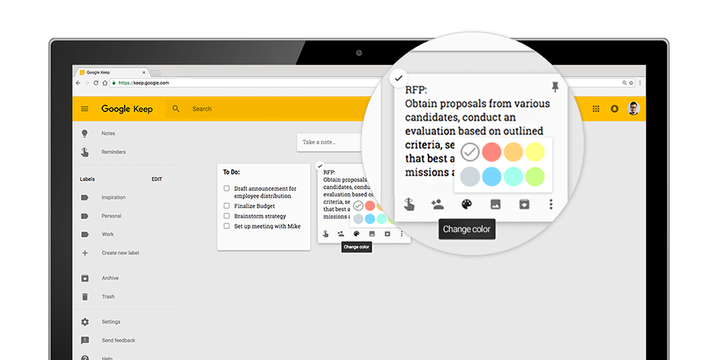Screen dimensions: 720x360
Task: Click the search magnifier icon
Action: 176,109
